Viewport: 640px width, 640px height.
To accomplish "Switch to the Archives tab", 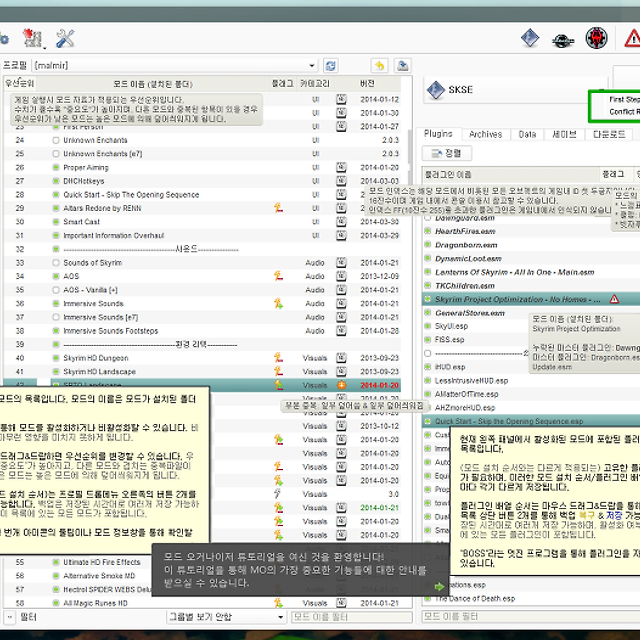I will coord(485,134).
